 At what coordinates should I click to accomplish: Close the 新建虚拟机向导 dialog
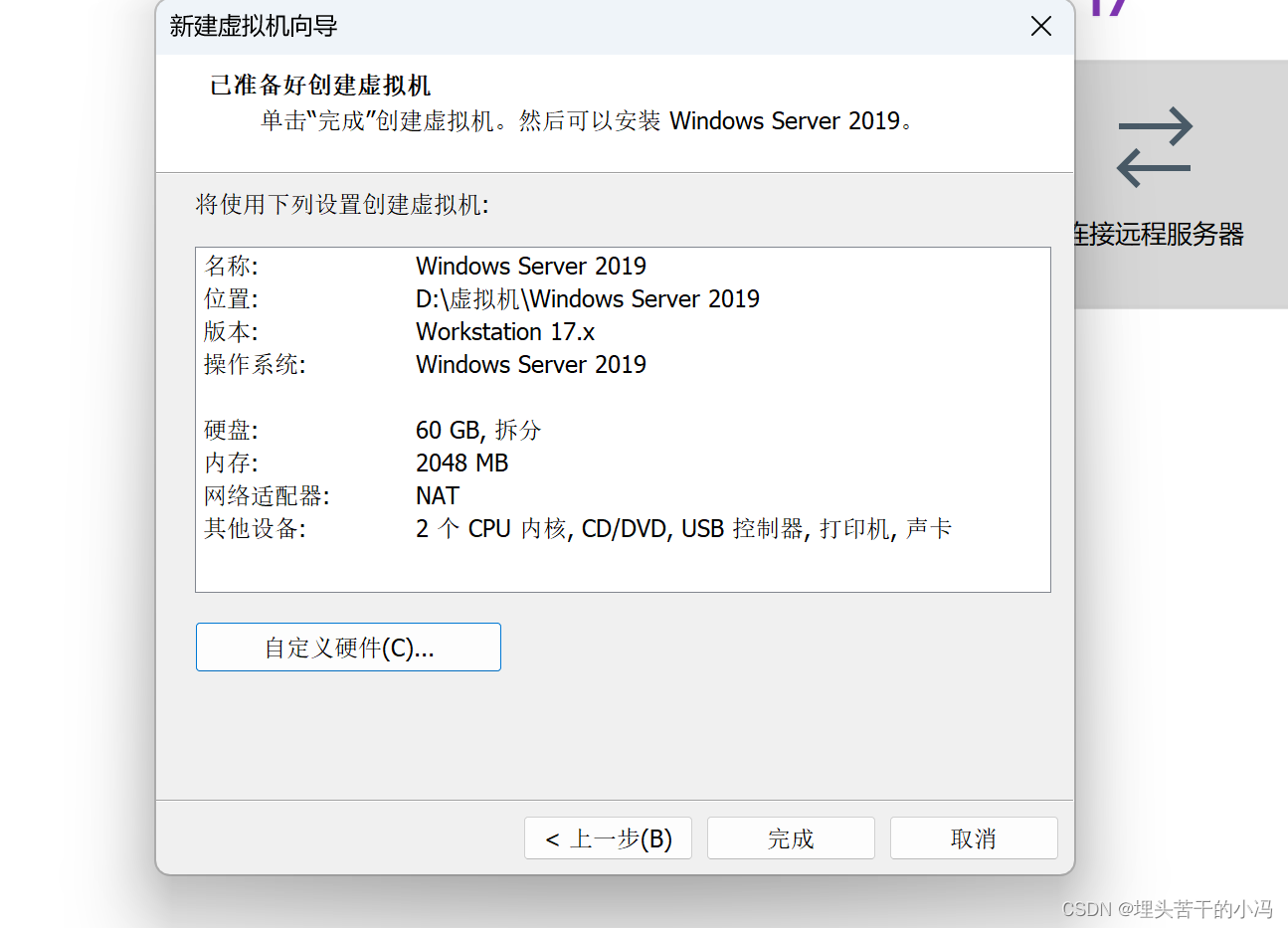tap(1041, 26)
